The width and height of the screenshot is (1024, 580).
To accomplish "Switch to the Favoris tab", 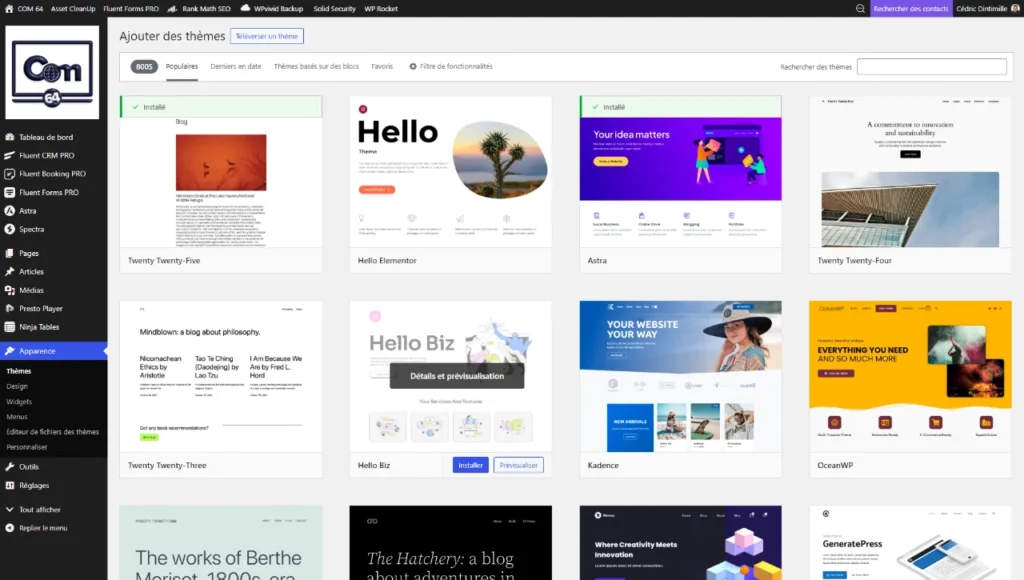I will pyautogui.click(x=383, y=66).
